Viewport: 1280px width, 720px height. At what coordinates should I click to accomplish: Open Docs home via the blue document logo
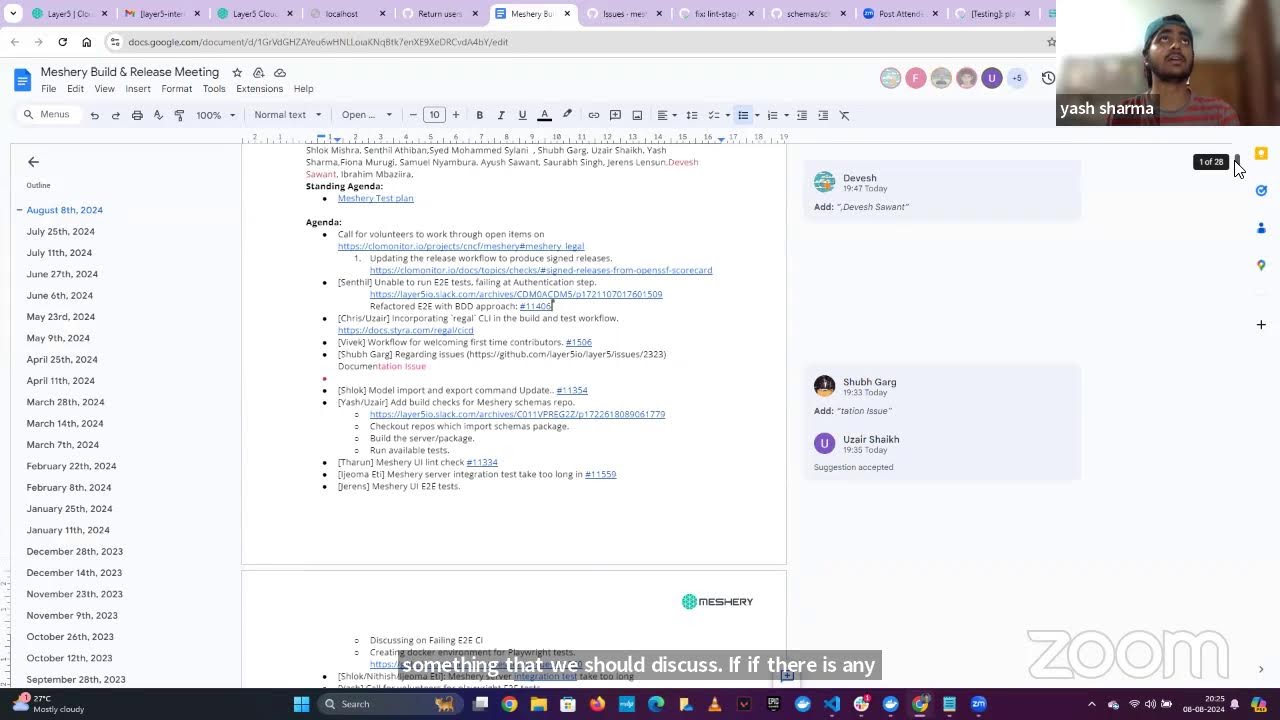pos(22,80)
